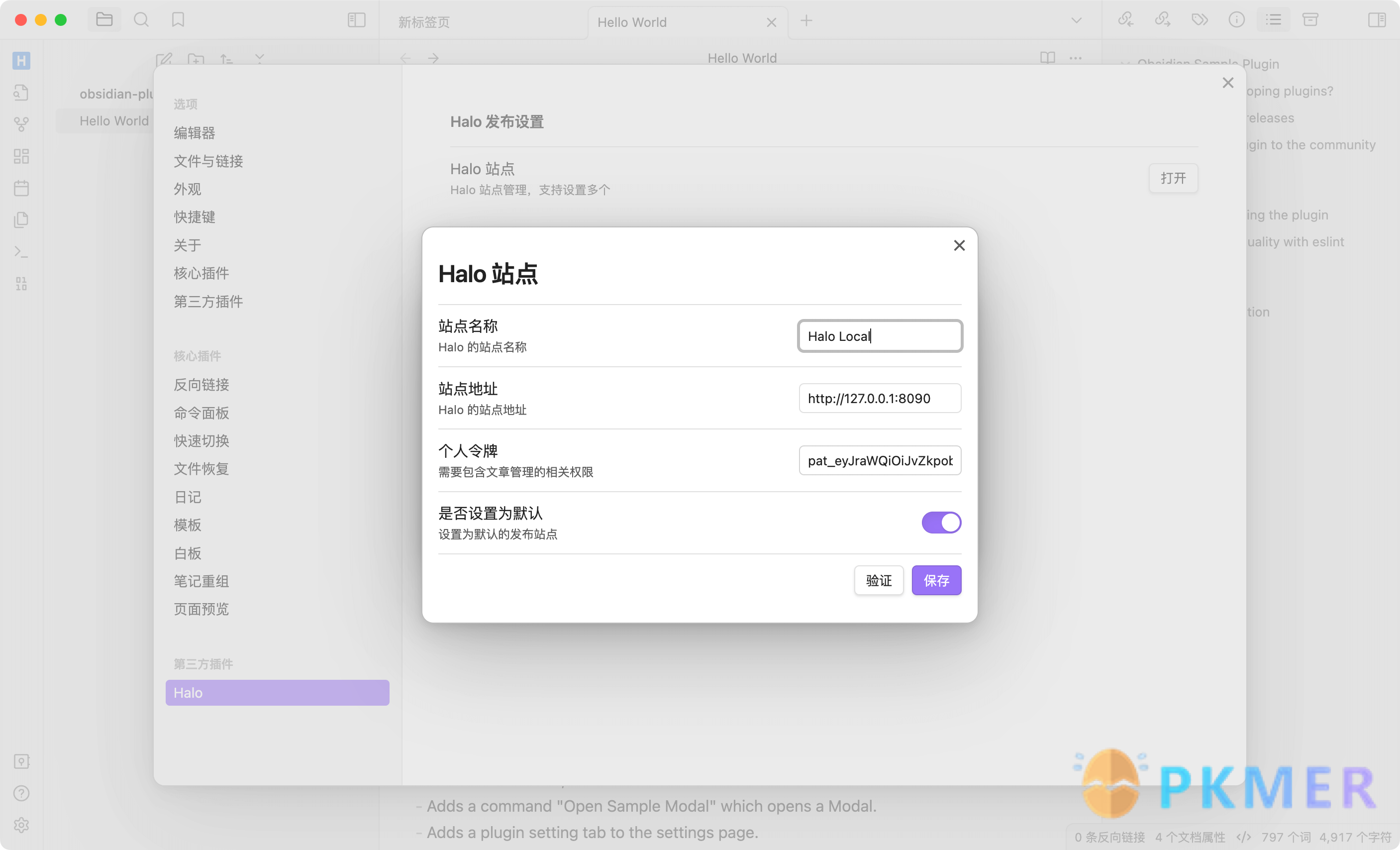Click the 站点地址 URL input field
1400x850 pixels.
[x=880, y=398]
